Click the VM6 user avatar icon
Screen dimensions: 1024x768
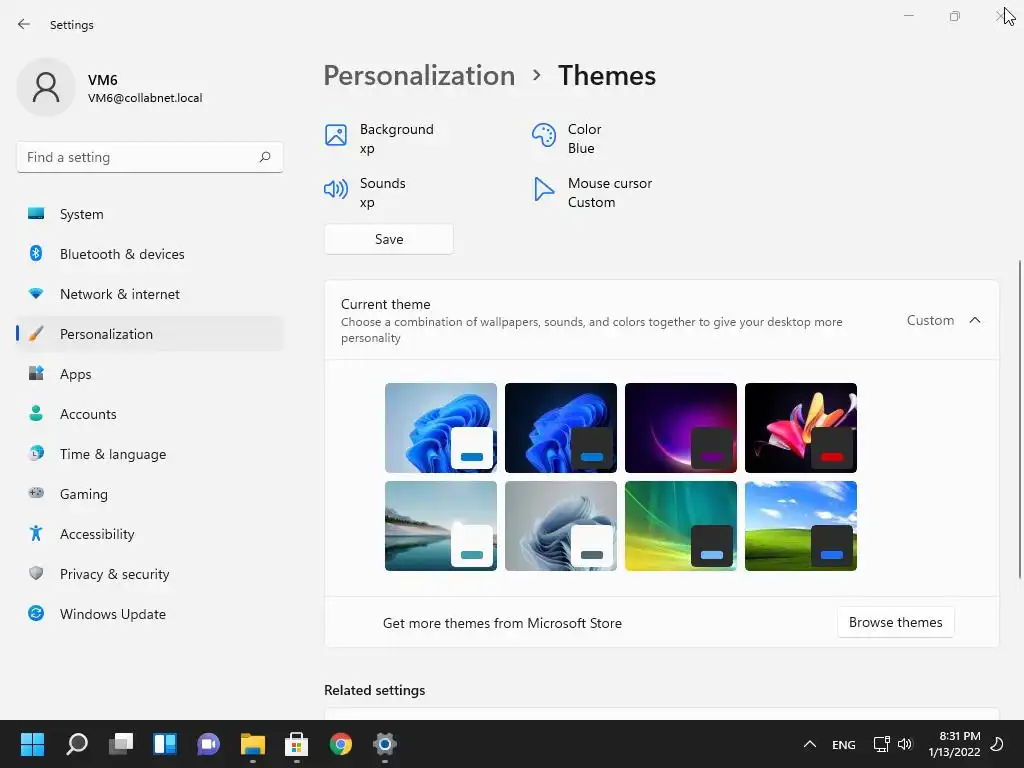(x=46, y=87)
